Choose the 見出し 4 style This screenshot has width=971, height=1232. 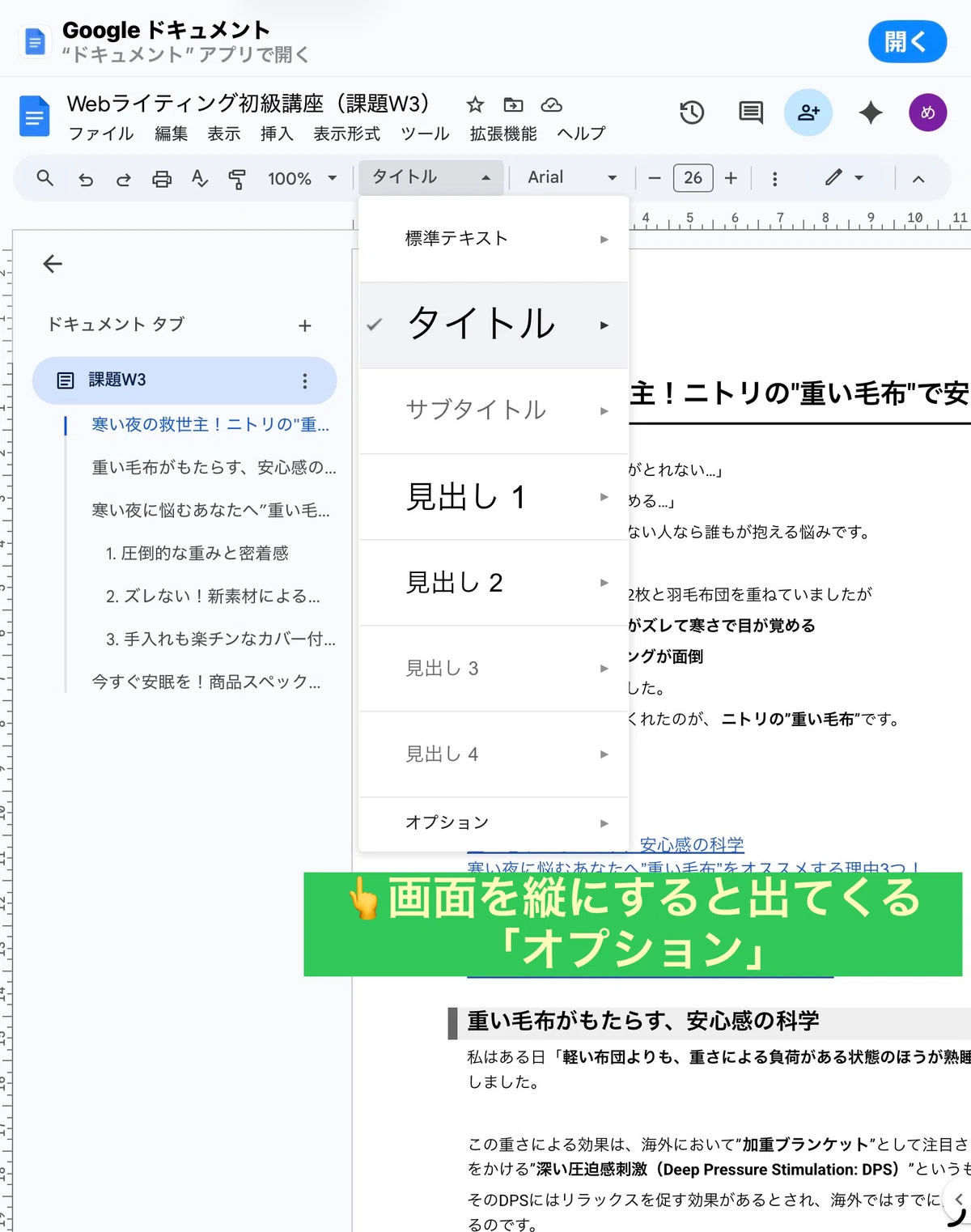coord(494,754)
